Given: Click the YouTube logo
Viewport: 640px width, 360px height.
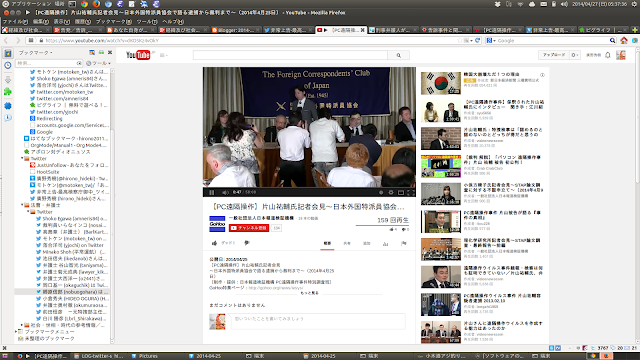Looking at the screenshot, I should pos(138,55).
